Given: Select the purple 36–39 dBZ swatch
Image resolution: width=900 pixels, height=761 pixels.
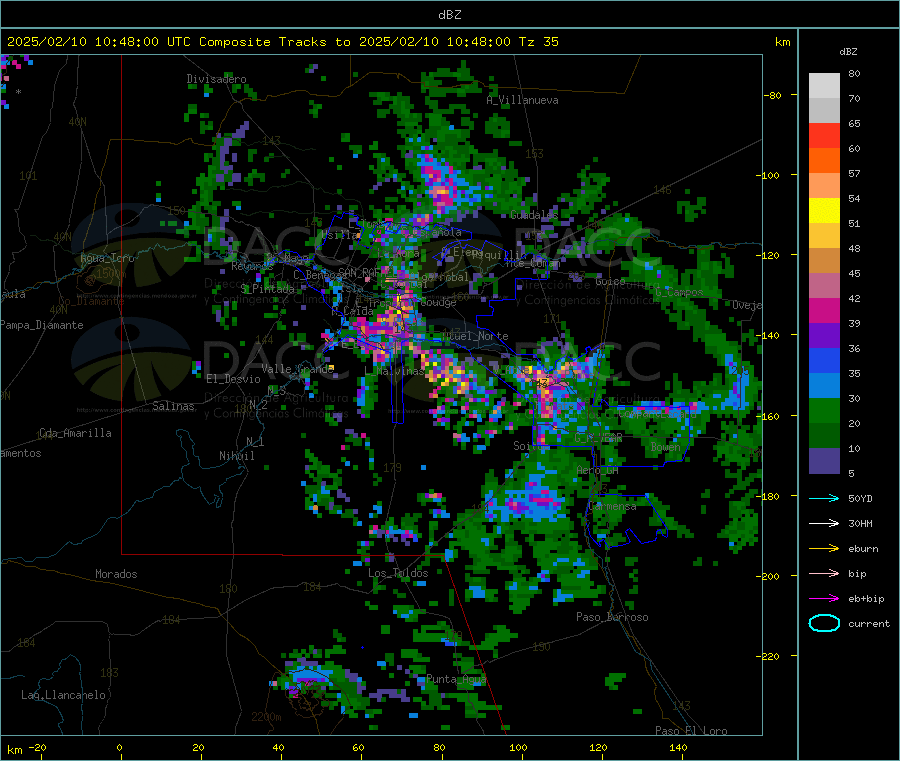Looking at the screenshot, I should [824, 335].
